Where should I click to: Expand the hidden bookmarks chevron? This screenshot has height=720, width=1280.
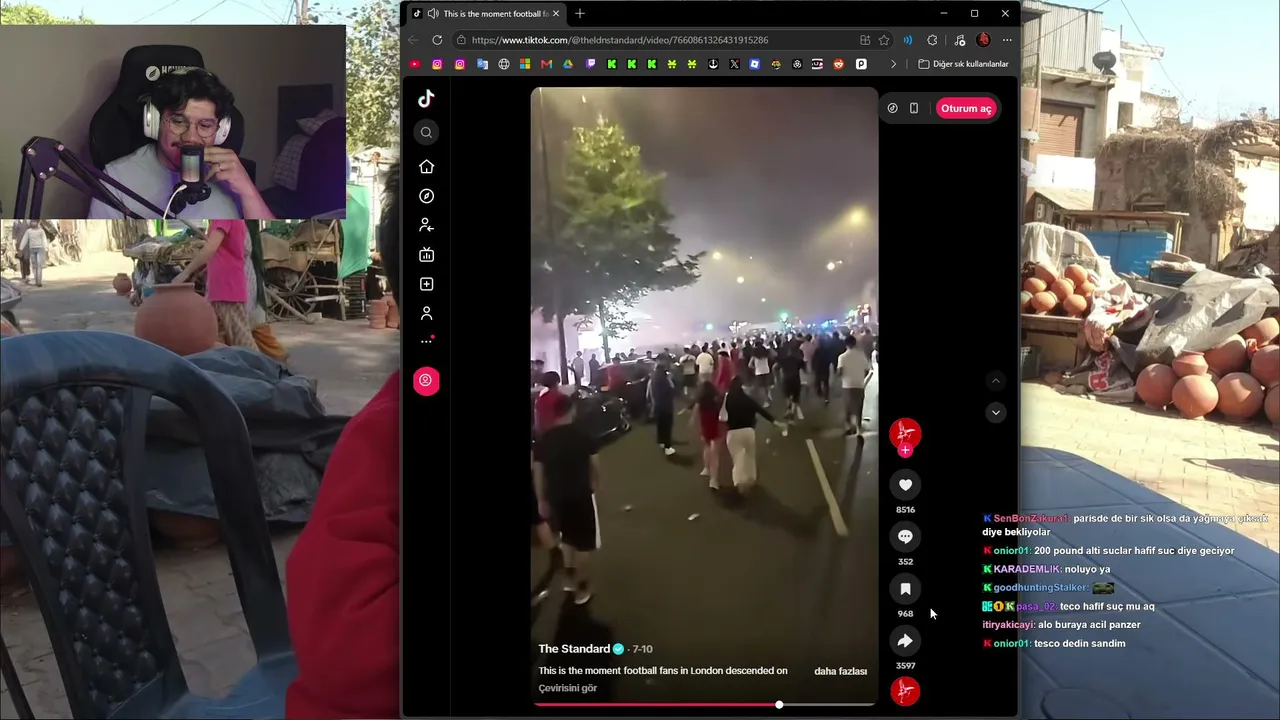[893, 64]
